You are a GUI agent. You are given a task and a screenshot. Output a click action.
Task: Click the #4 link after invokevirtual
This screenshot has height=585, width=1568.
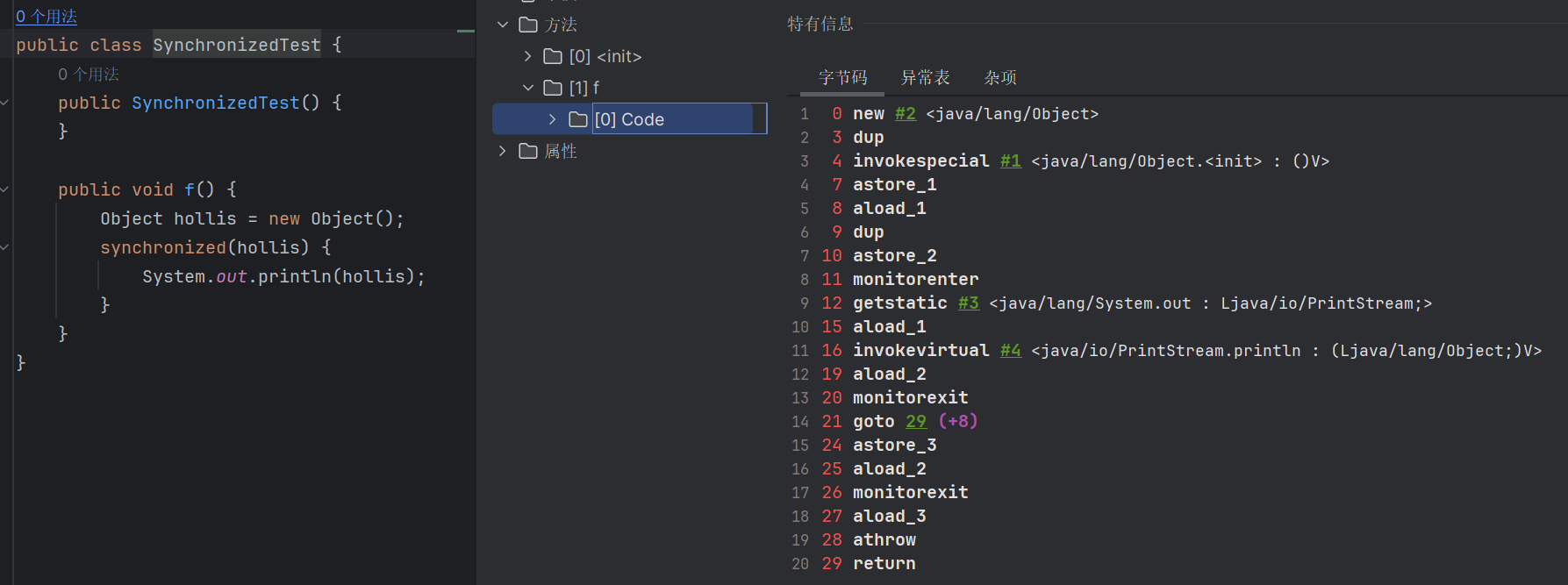coord(1010,351)
